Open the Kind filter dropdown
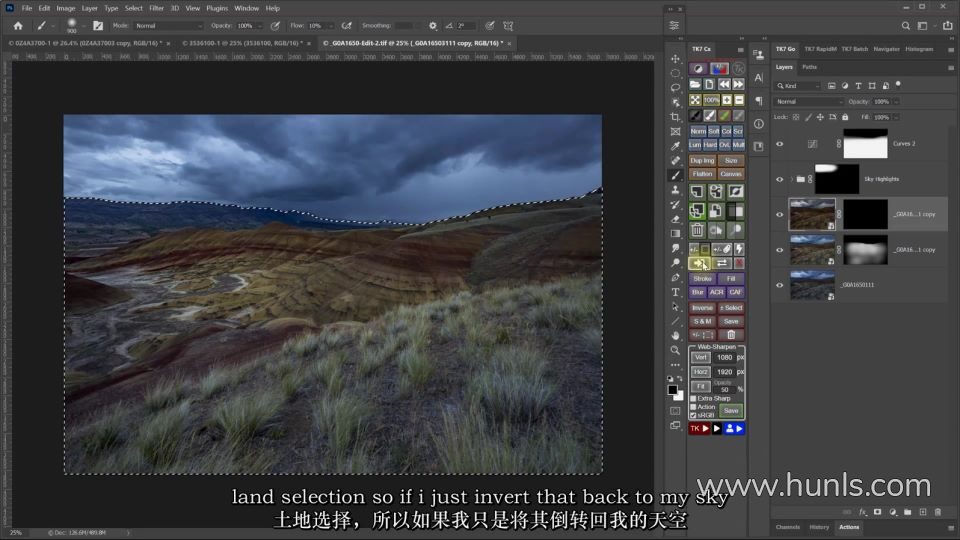Image resolution: width=960 pixels, height=540 pixels. [x=798, y=86]
